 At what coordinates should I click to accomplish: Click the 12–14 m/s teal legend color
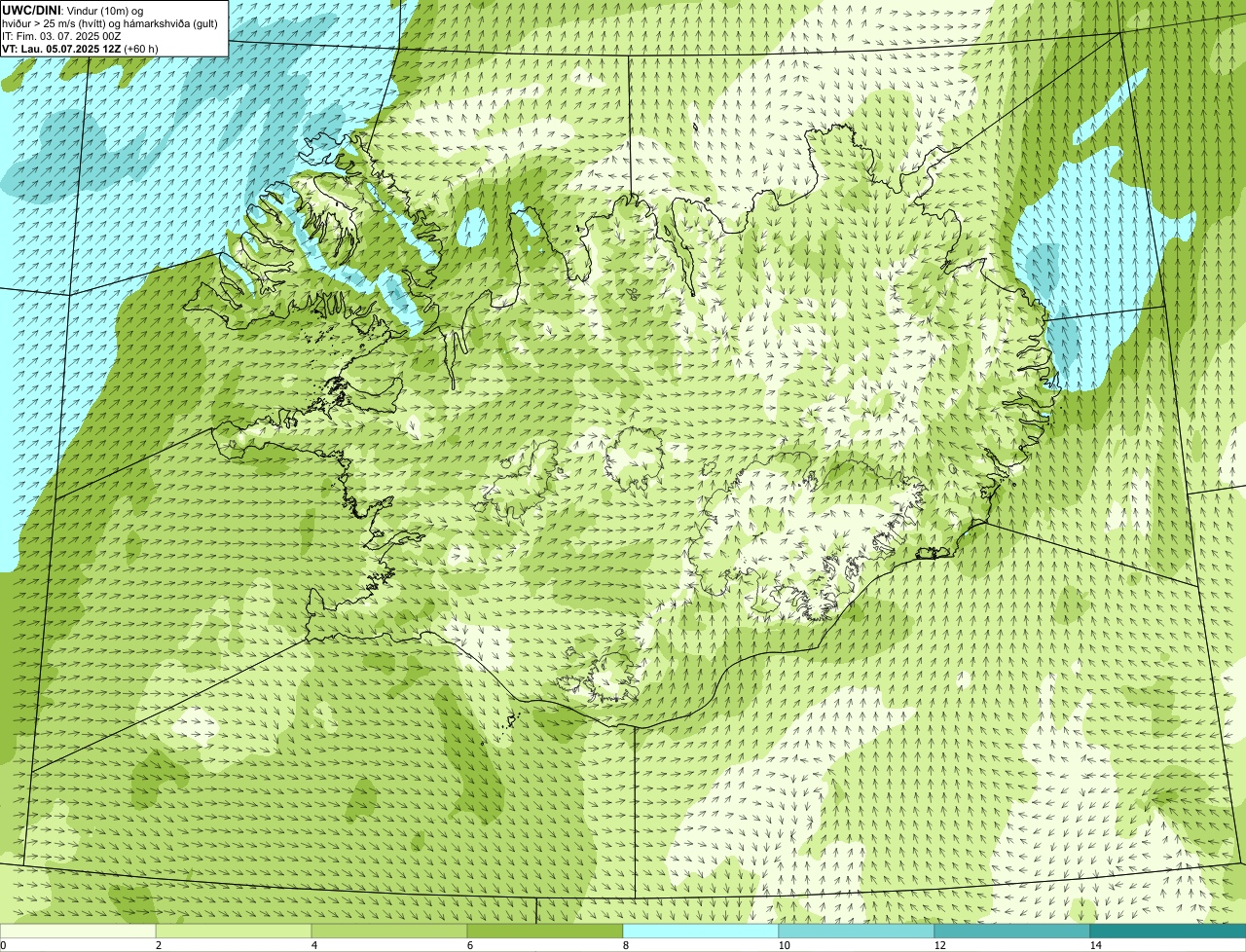1012,931
